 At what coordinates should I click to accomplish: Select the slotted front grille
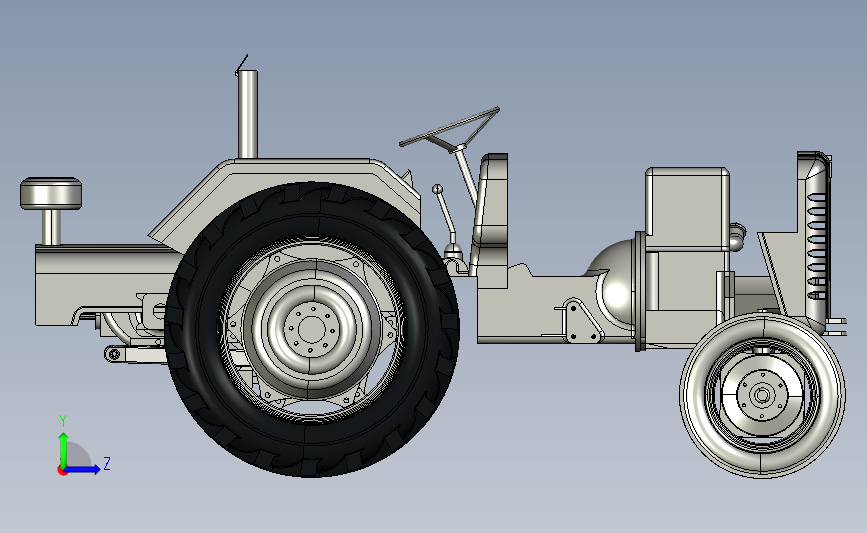[x=817, y=245]
